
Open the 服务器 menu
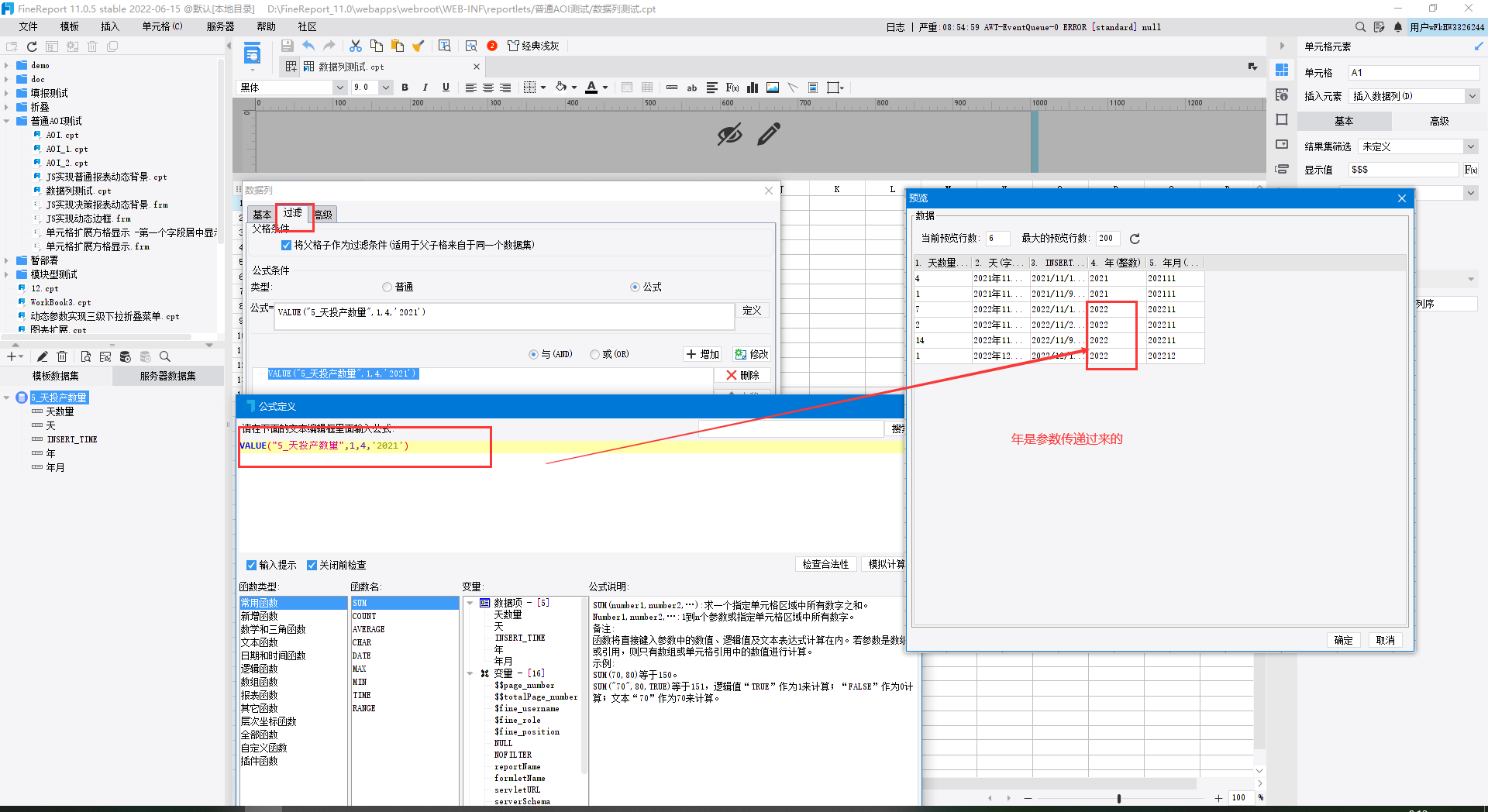coord(220,26)
